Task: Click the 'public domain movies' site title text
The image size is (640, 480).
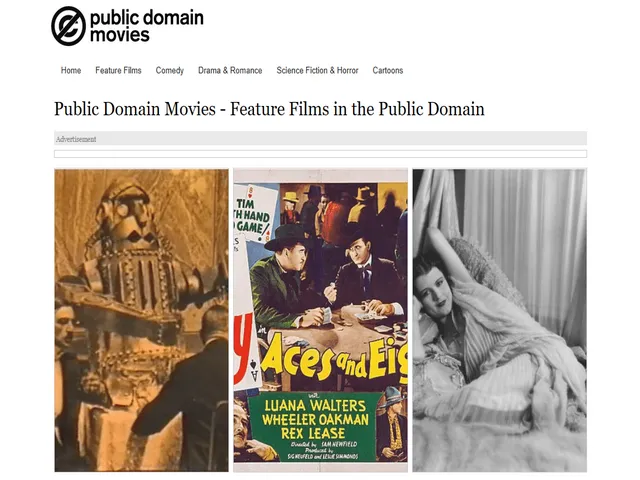Action: point(146,26)
